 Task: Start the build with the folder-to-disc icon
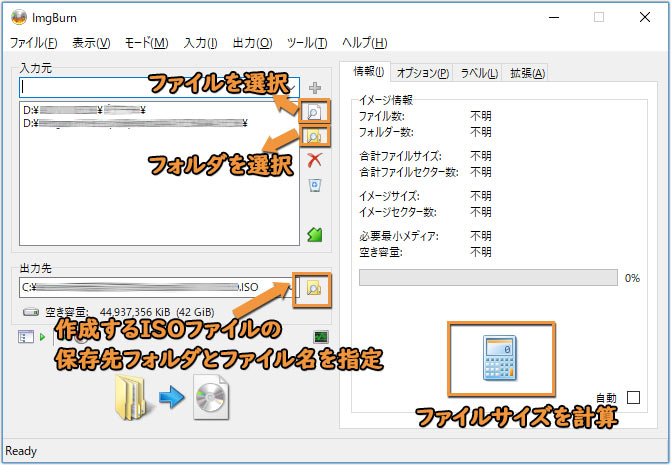coord(172,397)
